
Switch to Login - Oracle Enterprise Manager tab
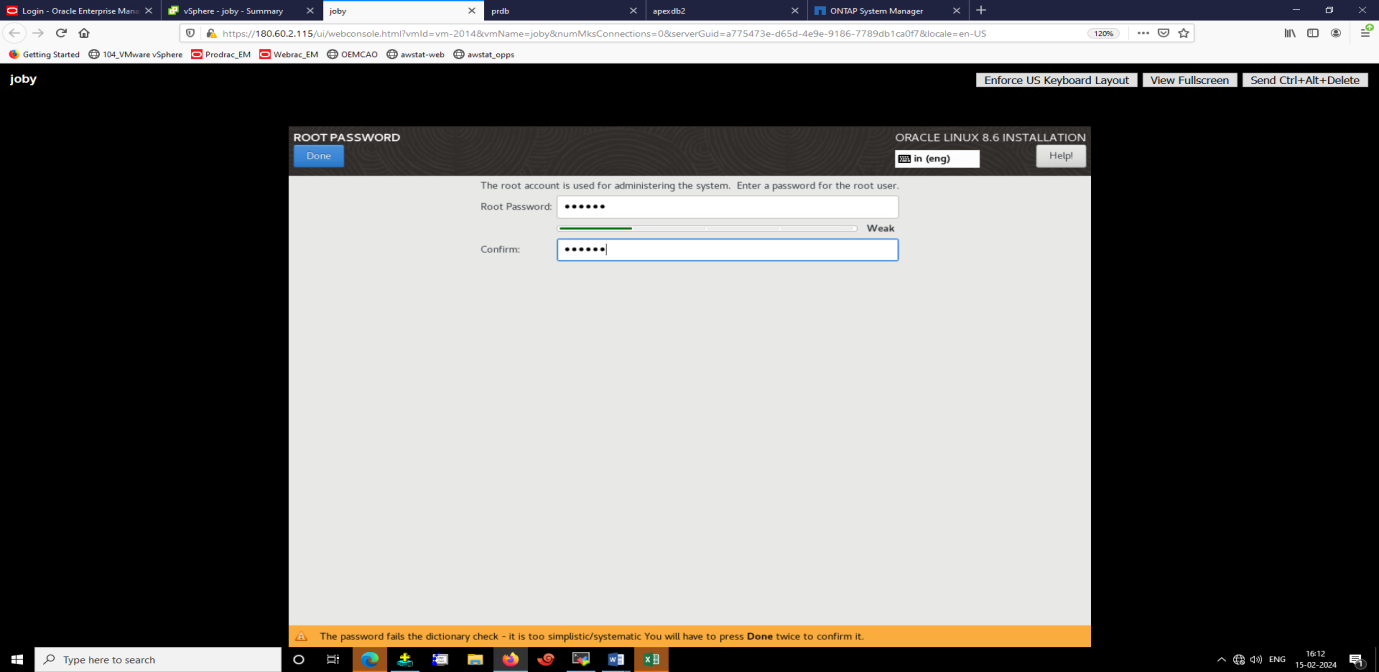click(80, 10)
